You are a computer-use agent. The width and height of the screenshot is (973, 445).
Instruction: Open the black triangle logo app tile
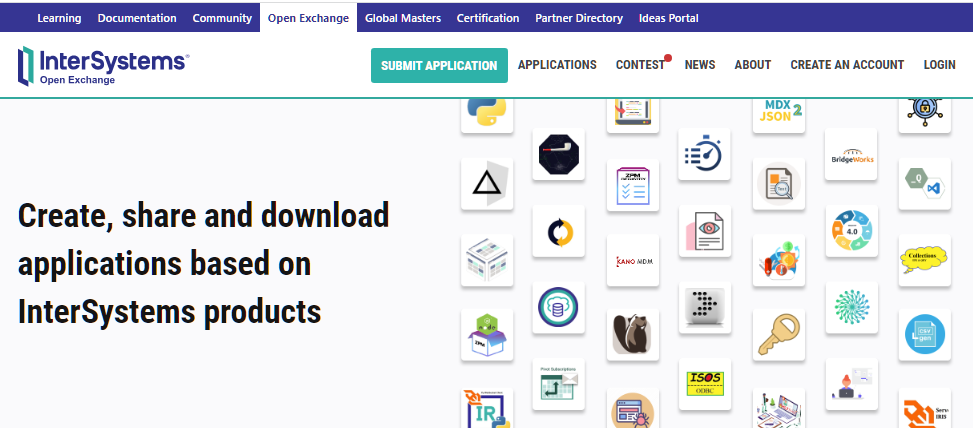[x=487, y=183]
